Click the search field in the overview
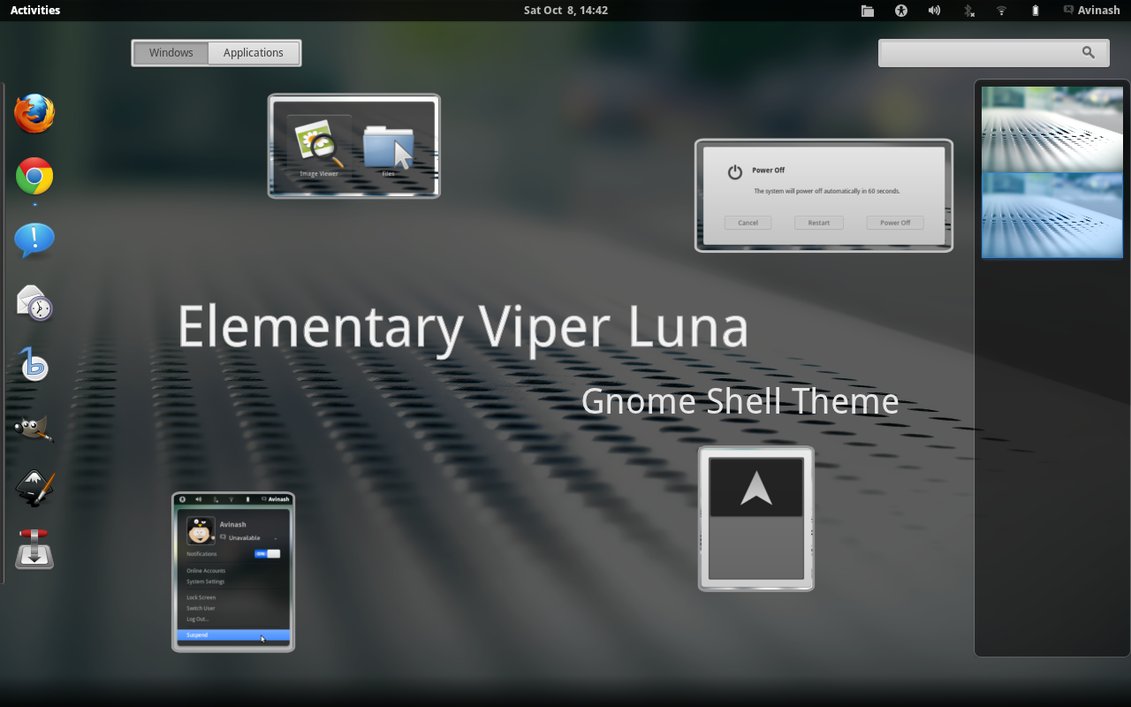 point(994,52)
